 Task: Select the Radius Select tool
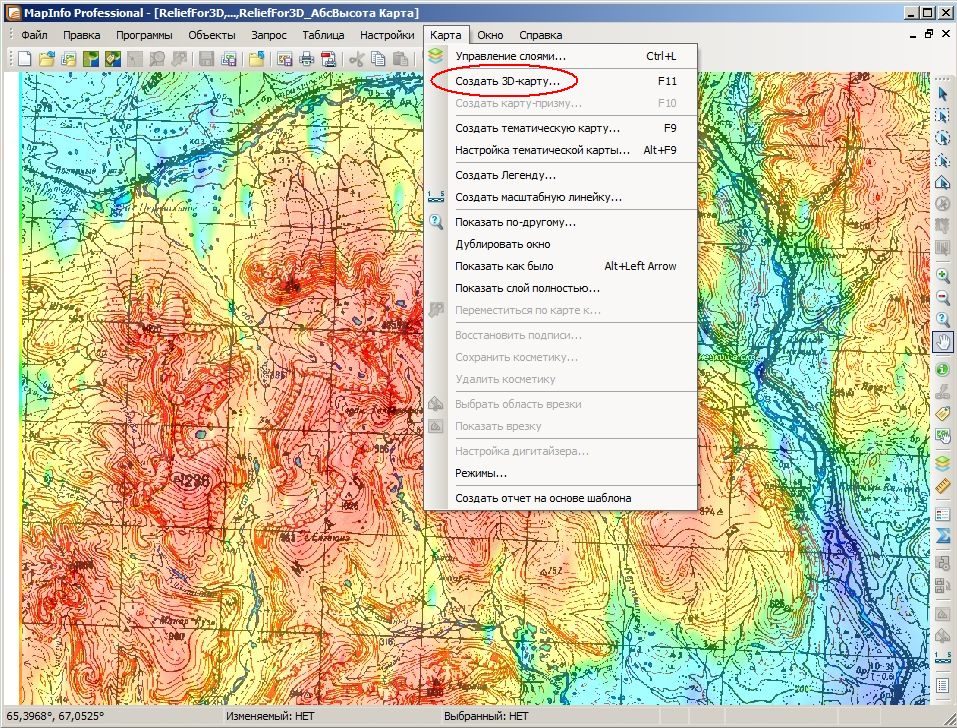942,138
